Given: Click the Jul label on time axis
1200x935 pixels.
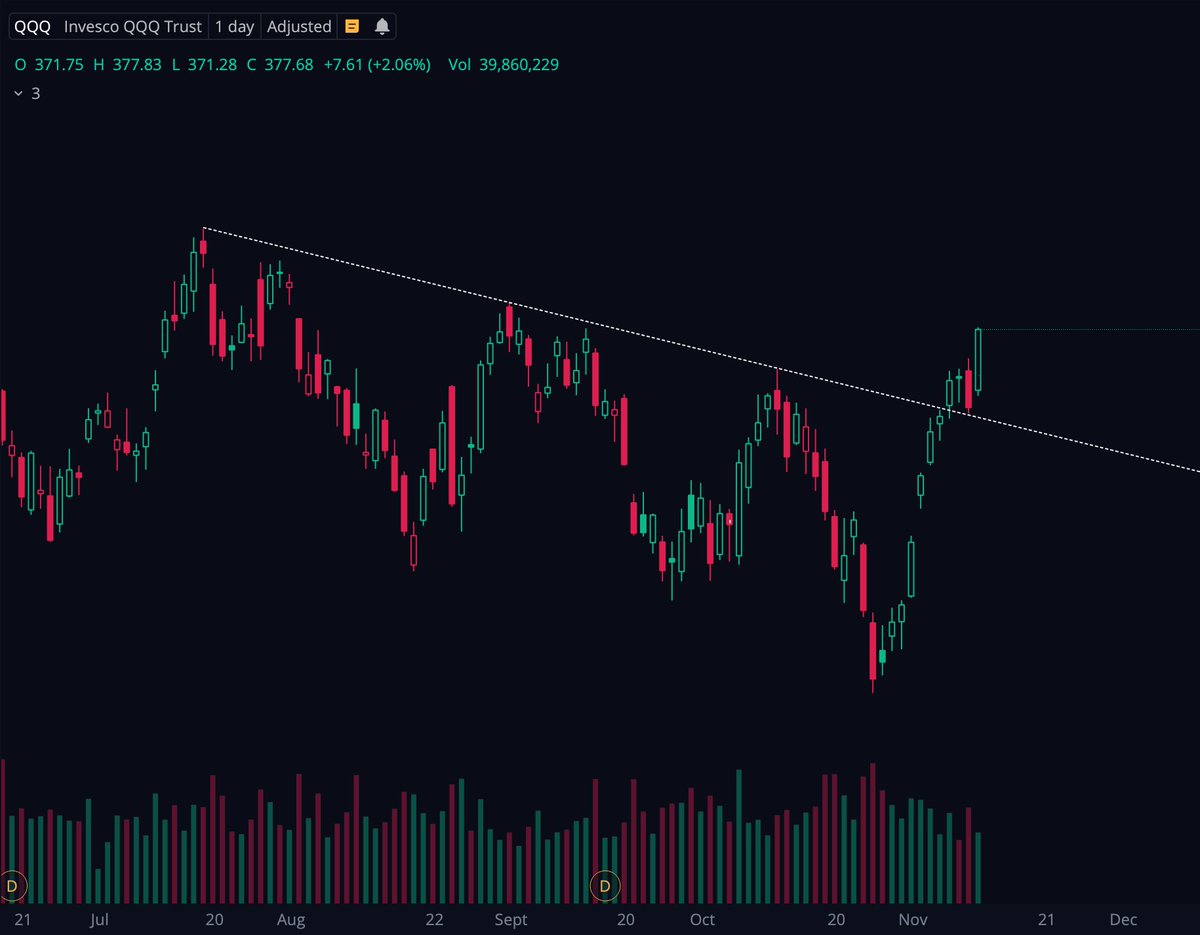Looking at the screenshot, I should point(98,919).
